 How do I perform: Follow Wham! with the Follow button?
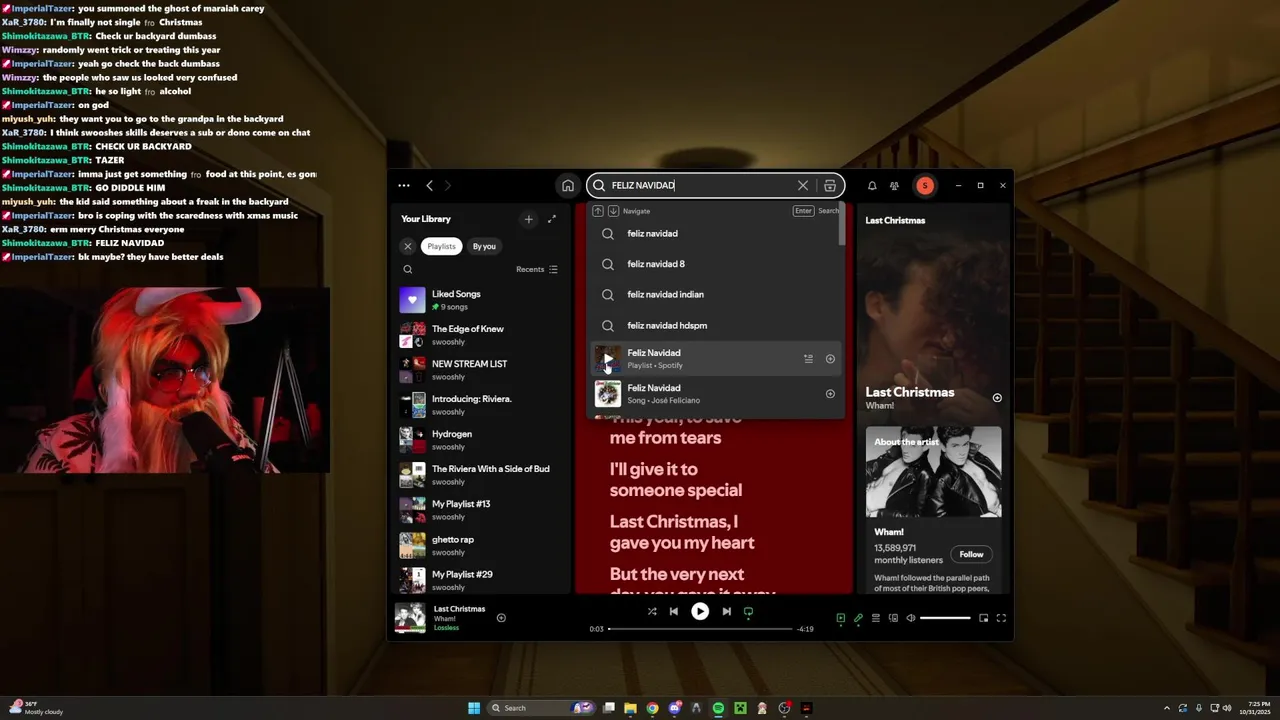tap(971, 554)
